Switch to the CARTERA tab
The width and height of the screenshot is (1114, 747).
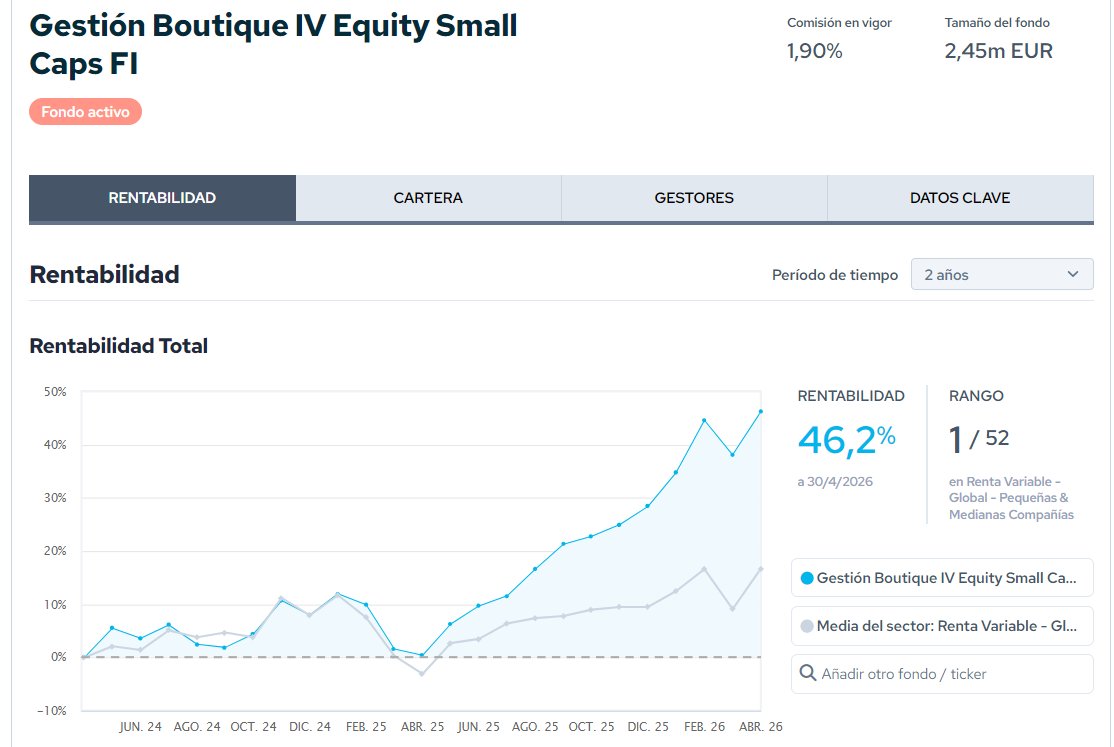[x=428, y=198]
